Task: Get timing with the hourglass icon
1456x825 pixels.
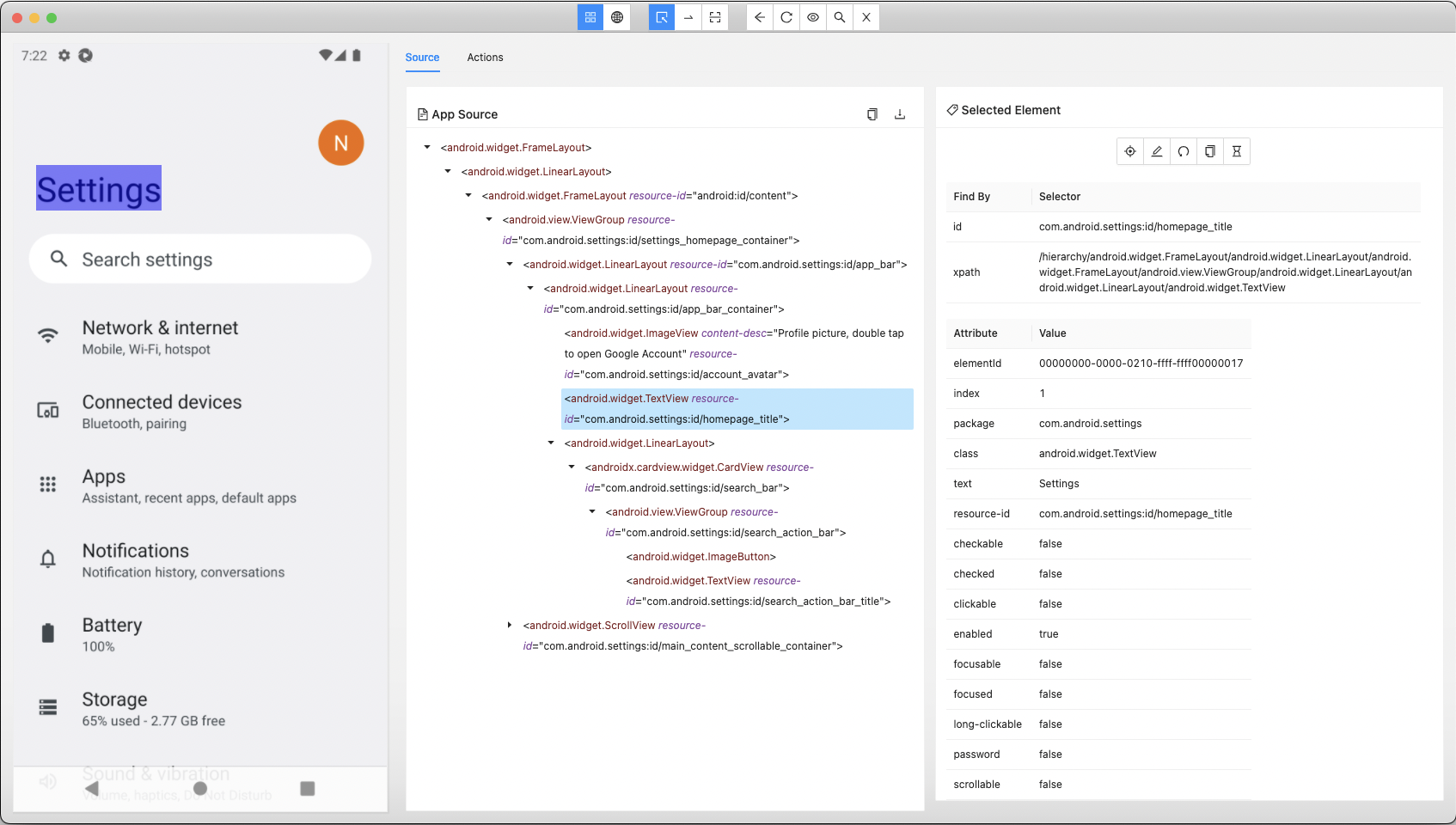Action: (x=1237, y=151)
